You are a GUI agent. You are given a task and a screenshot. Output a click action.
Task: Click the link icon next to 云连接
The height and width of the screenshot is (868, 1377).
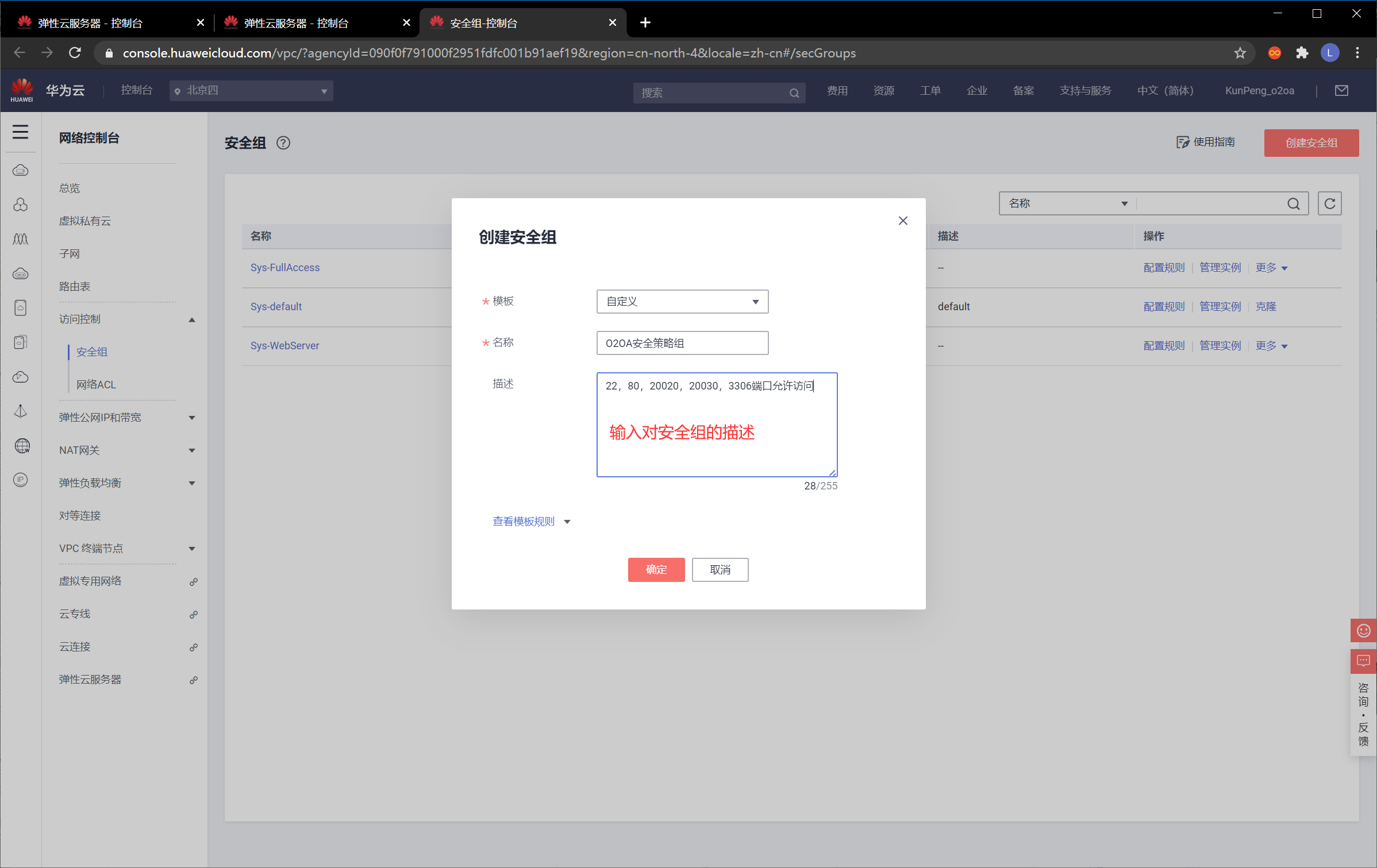point(194,647)
